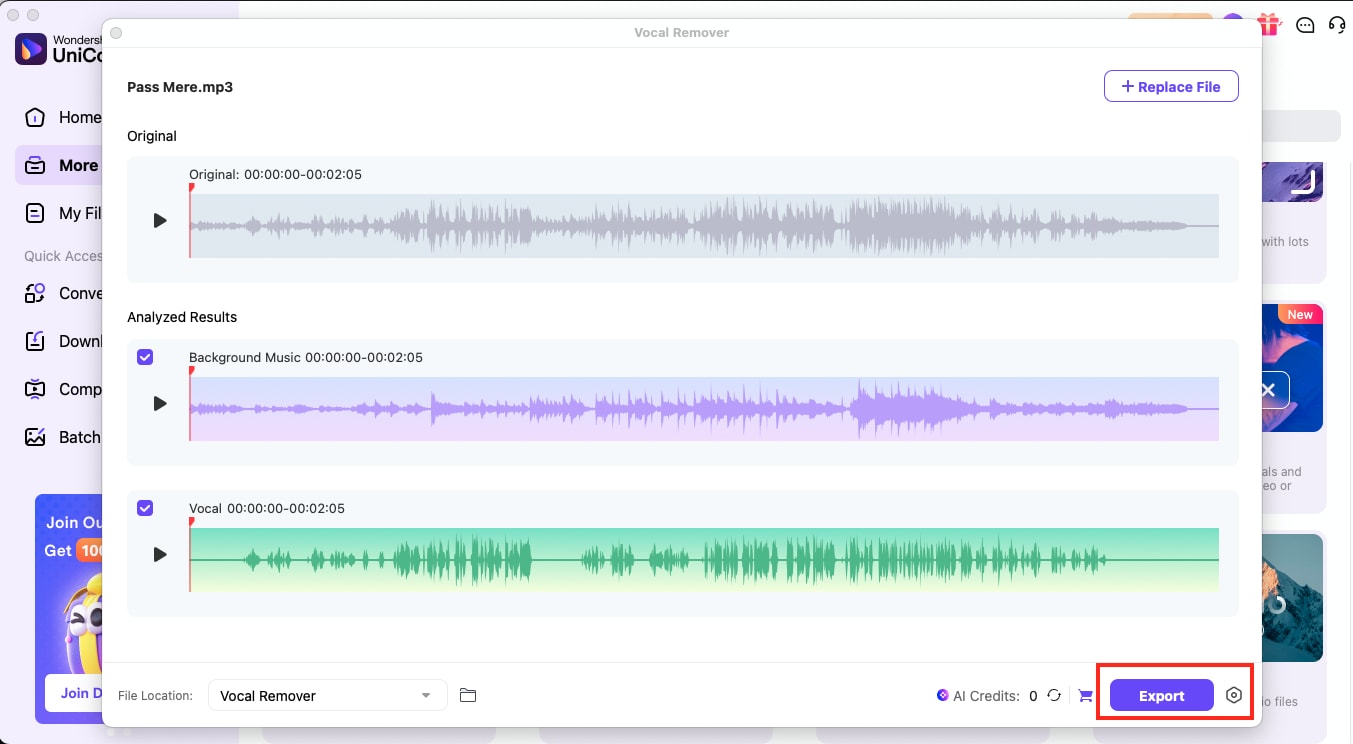Close the Vocal Remover dialog
The width and height of the screenshot is (1353, 744).
coord(116,33)
